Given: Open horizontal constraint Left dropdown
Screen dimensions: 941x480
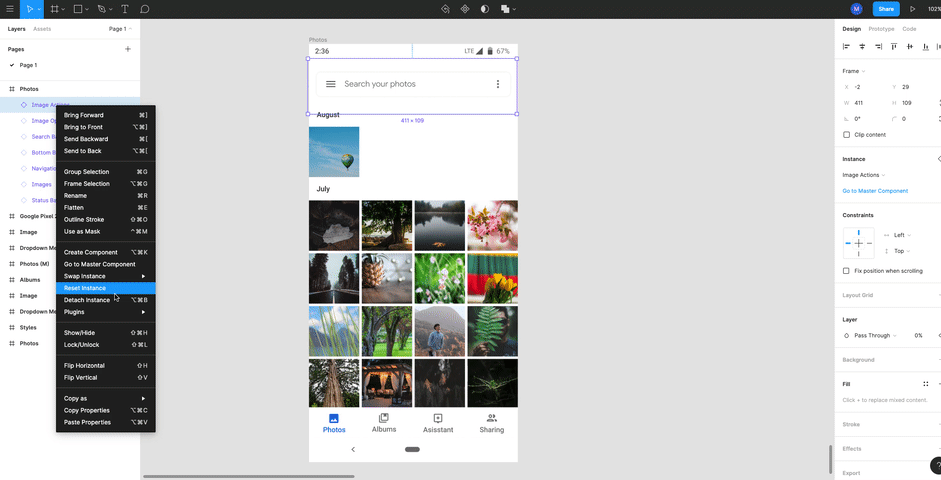Looking at the screenshot, I should 902,235.
